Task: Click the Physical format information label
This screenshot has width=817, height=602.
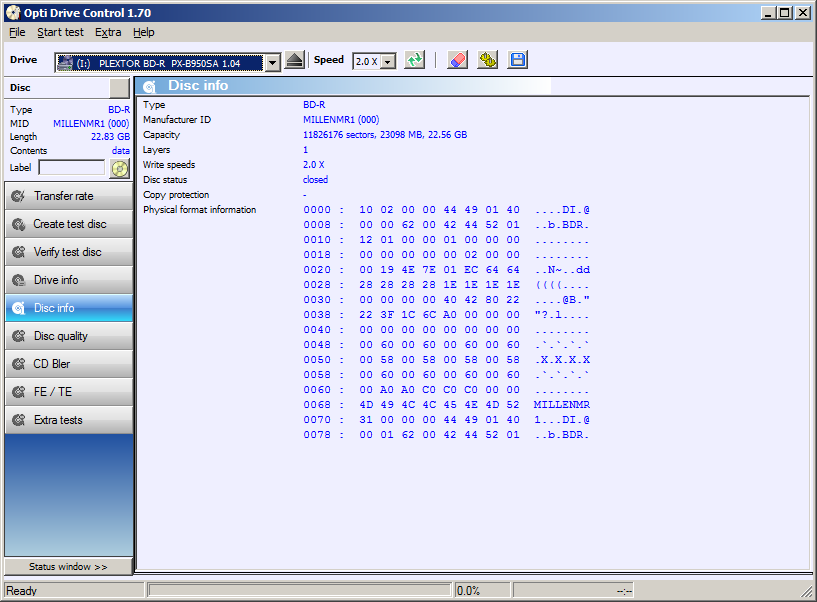Action: pos(200,210)
